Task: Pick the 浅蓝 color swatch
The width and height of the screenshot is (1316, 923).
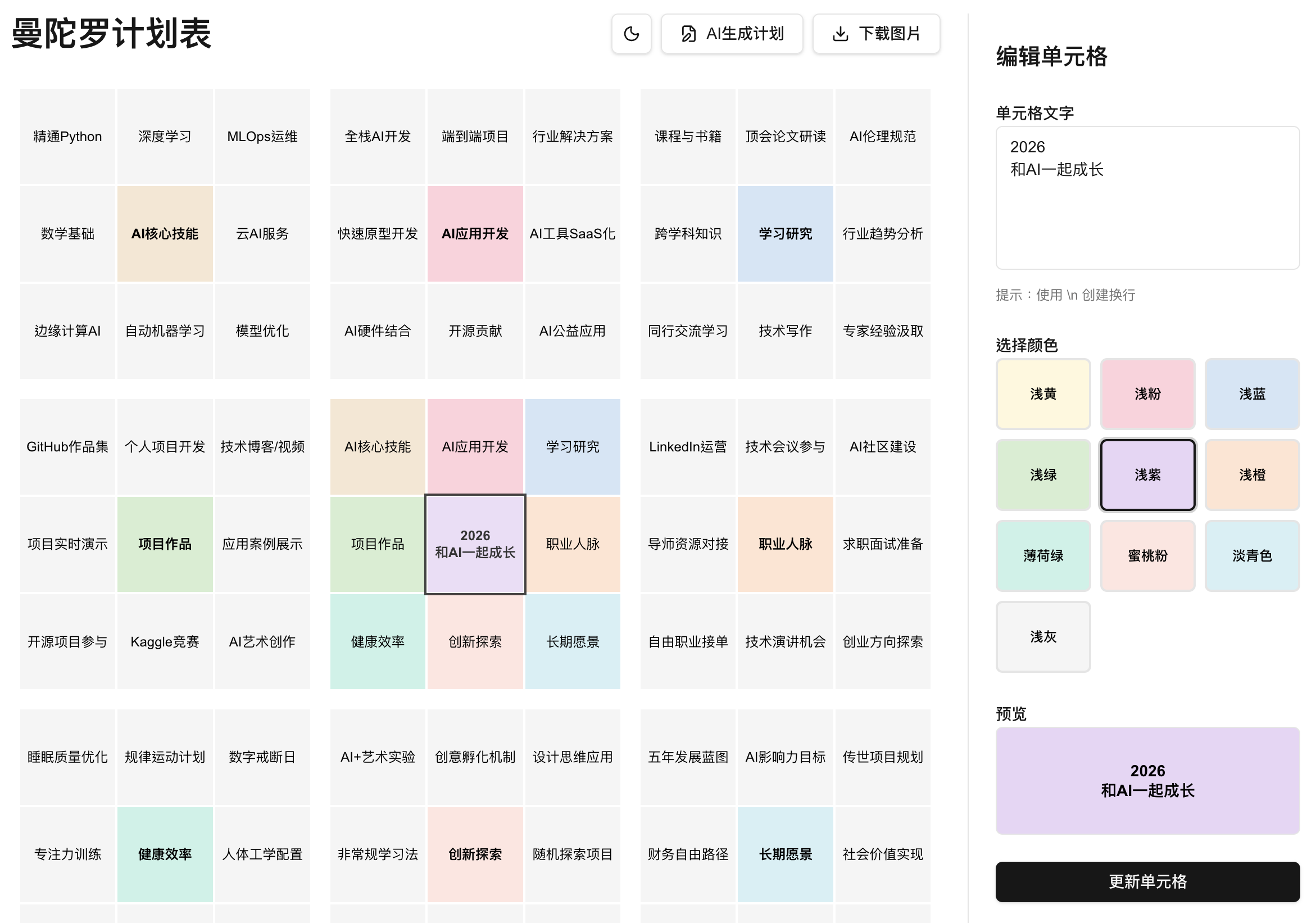Action: [1251, 394]
